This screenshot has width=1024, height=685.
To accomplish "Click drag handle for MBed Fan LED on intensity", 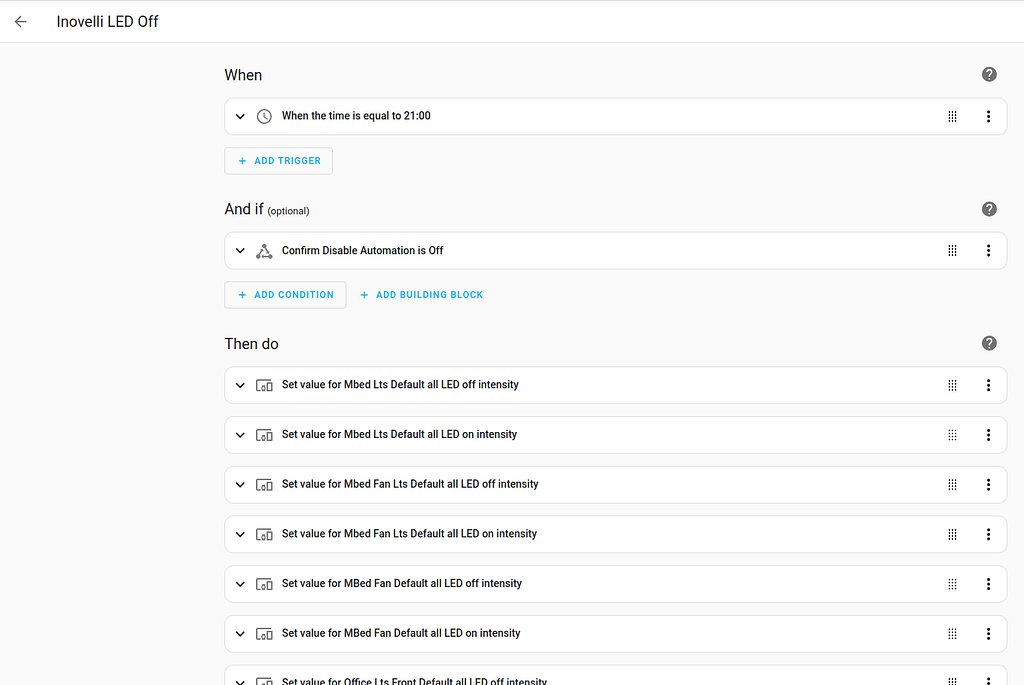I will click(x=952, y=633).
